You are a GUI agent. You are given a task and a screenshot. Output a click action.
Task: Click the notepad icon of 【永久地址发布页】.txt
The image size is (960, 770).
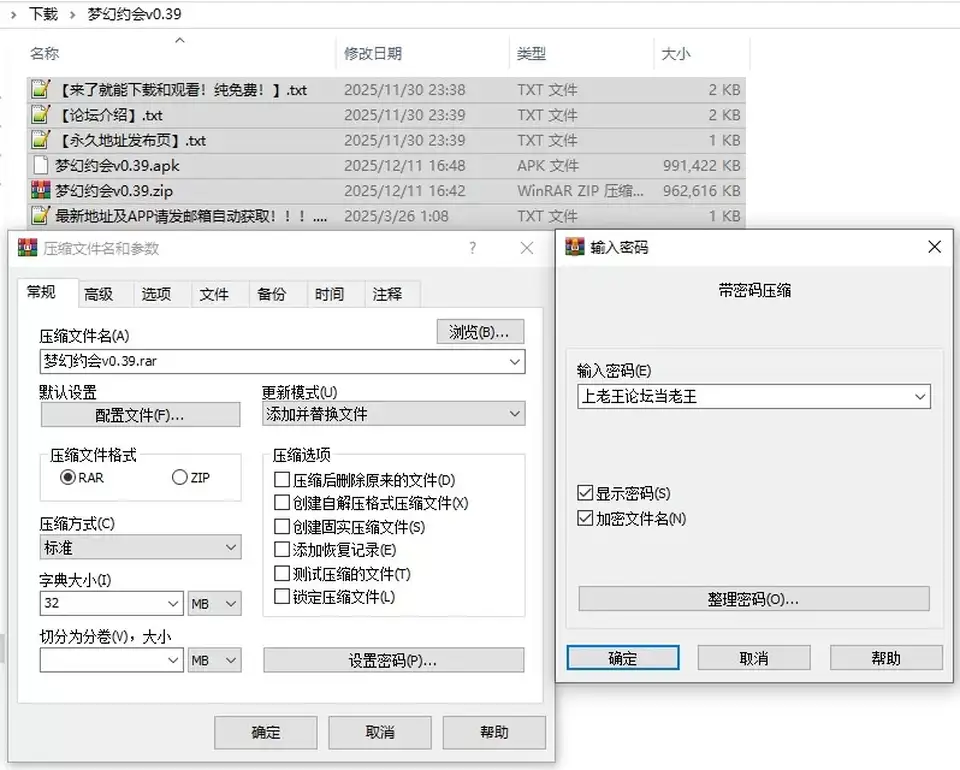click(x=40, y=140)
